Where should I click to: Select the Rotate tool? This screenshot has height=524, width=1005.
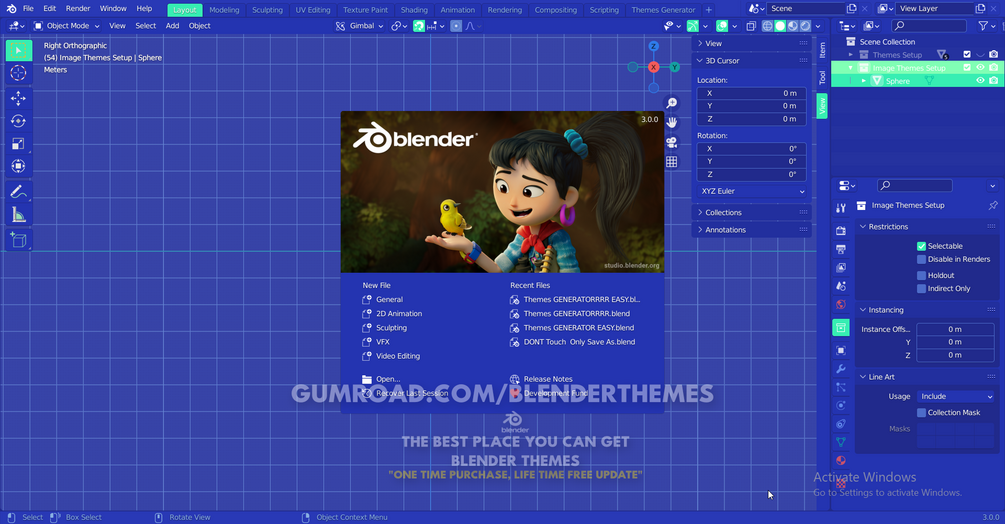[x=19, y=121]
